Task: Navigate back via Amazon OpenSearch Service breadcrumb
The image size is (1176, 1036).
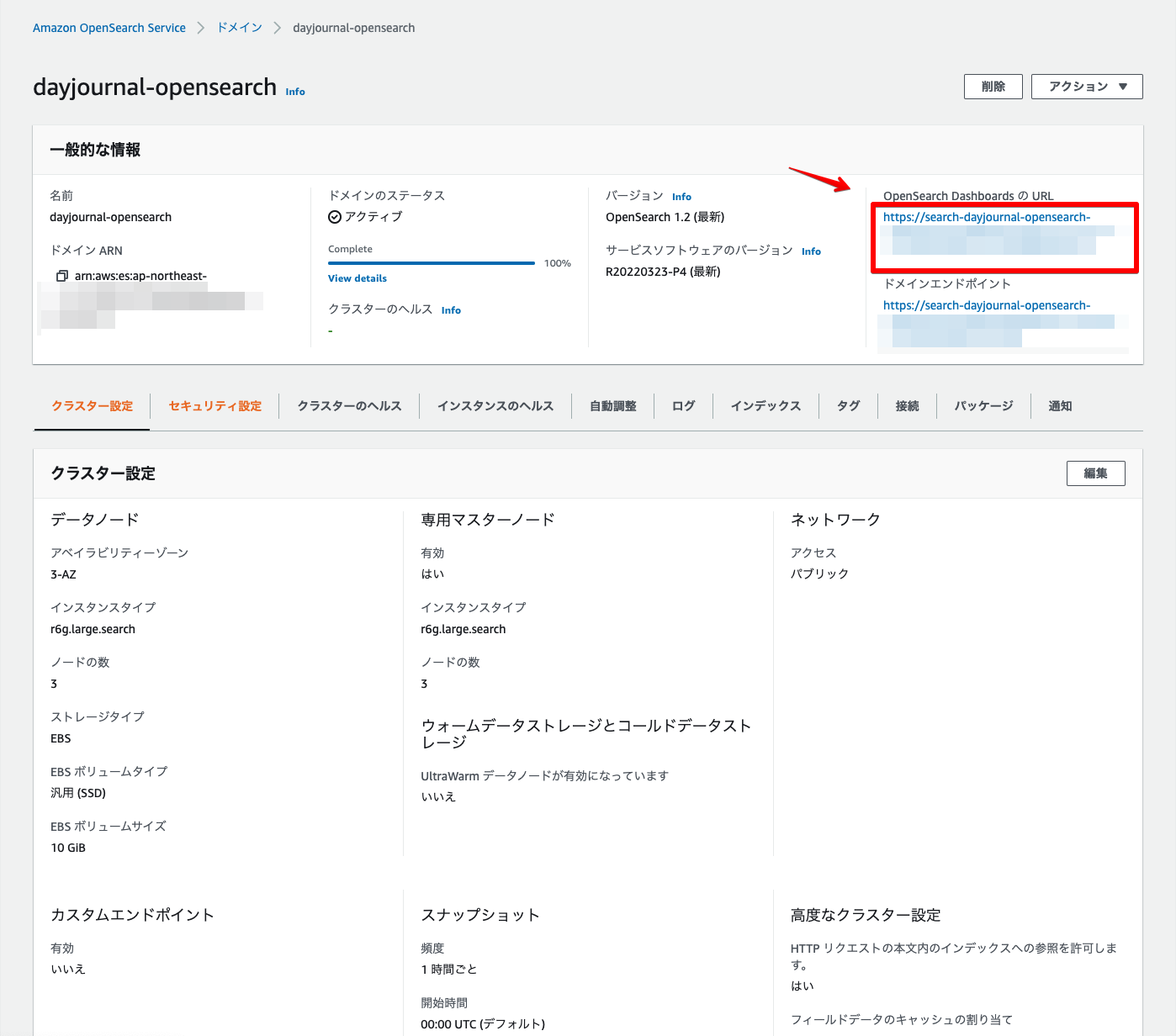Action: point(109,27)
